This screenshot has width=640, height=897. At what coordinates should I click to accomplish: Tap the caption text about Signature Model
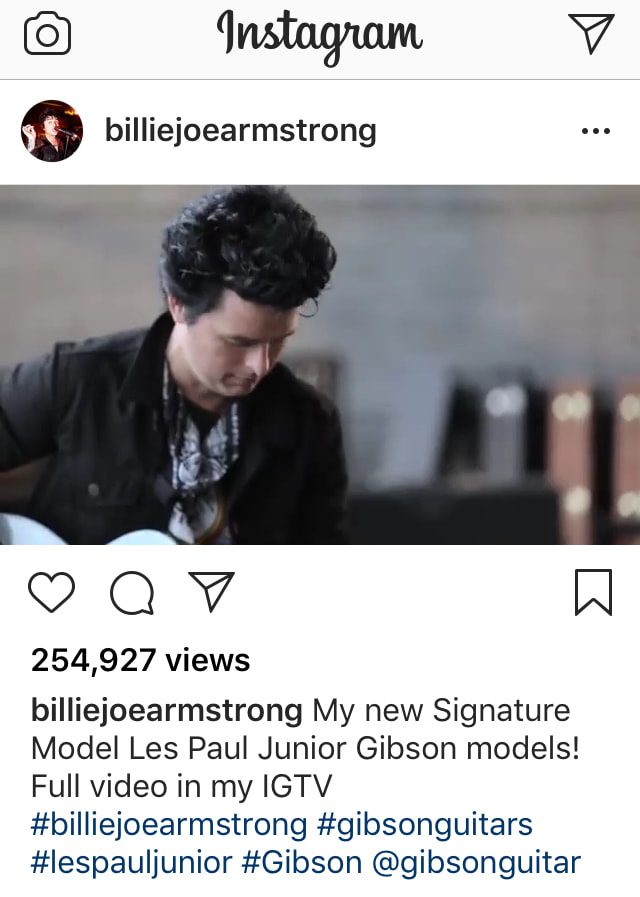tap(306, 730)
